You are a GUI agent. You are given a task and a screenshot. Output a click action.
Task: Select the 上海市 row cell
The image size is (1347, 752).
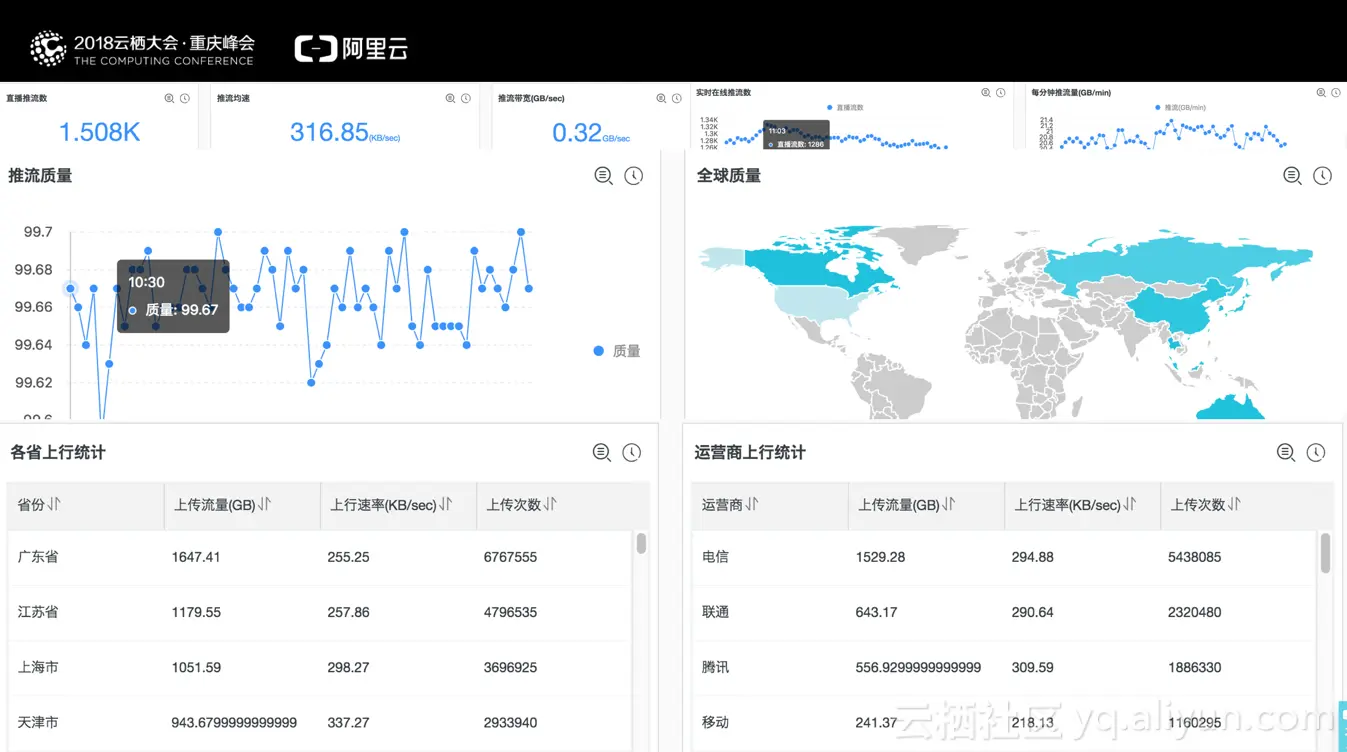click(38, 667)
